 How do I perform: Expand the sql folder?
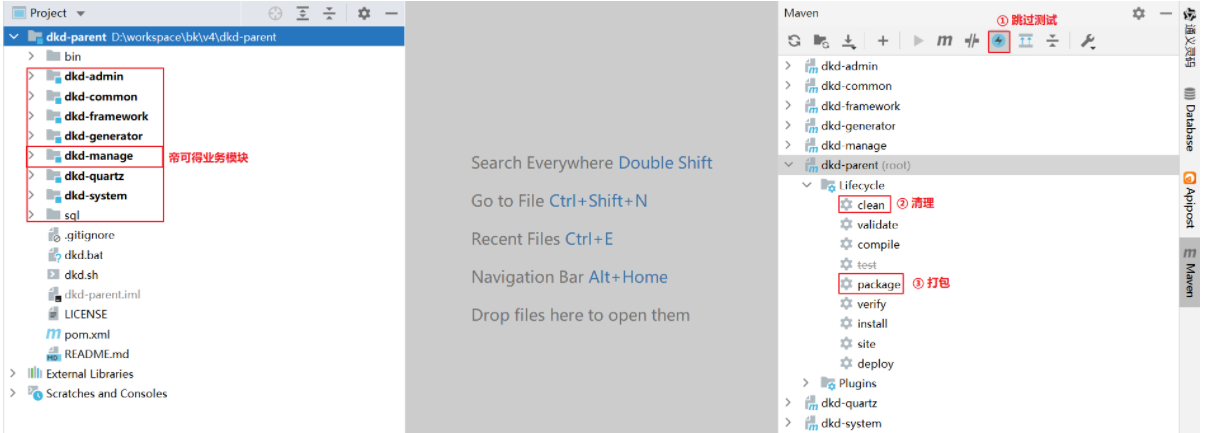click(32, 215)
